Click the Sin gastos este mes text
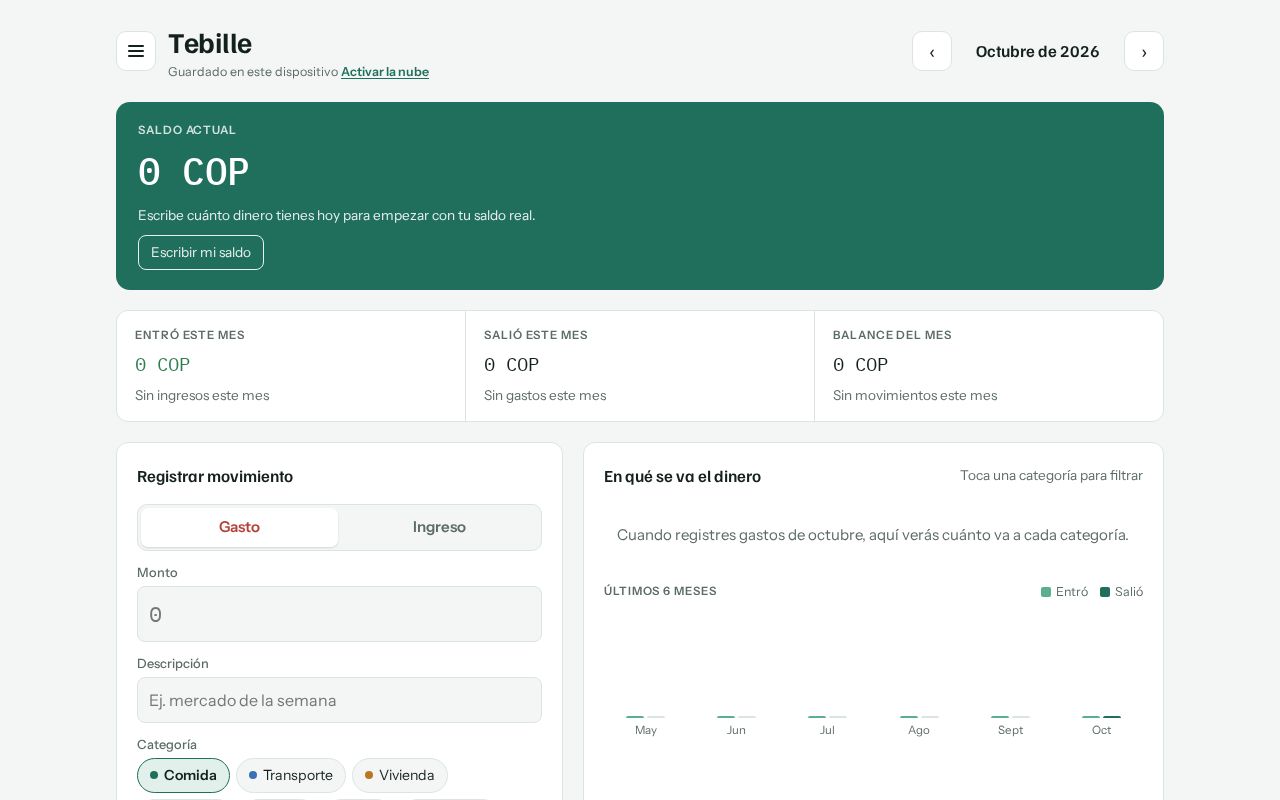The width and height of the screenshot is (1280, 800). 545,395
